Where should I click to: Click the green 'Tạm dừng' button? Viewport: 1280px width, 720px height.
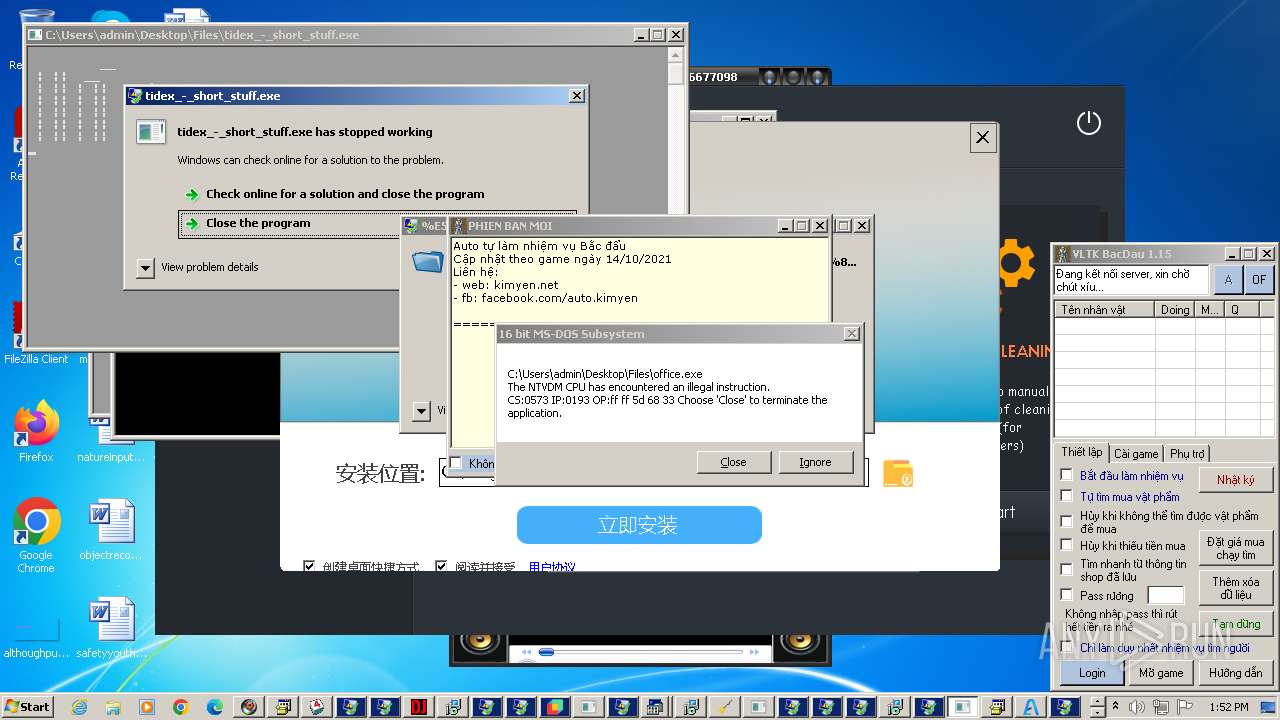(x=1235, y=624)
